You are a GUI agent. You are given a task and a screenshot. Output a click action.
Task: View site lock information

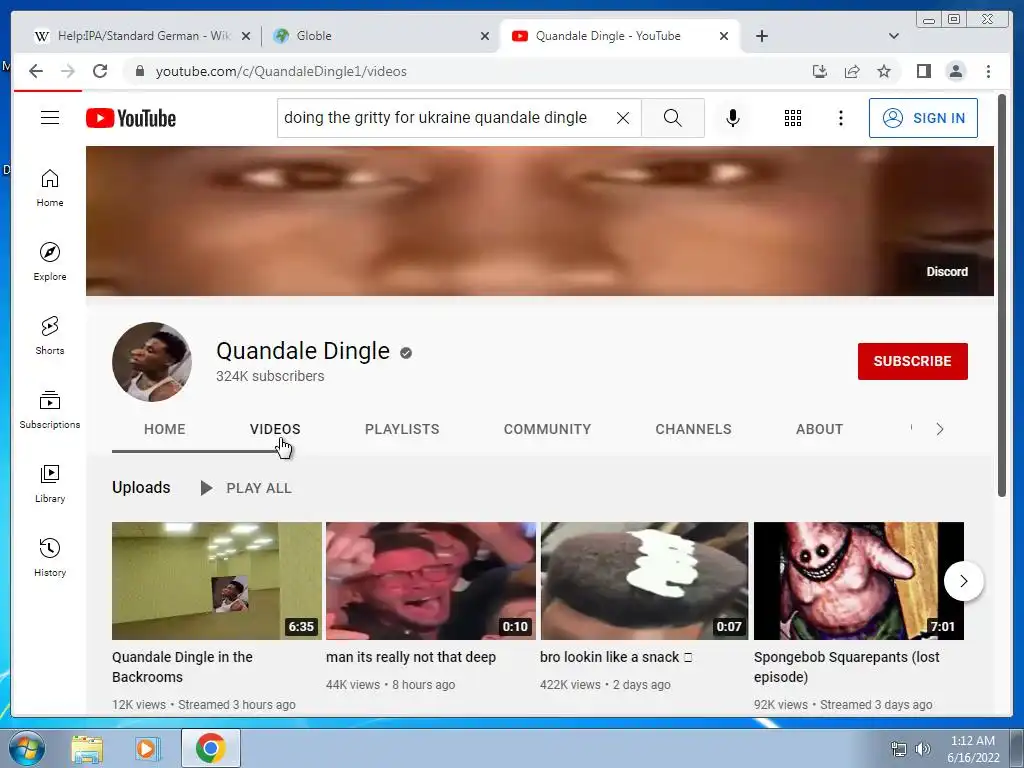pyautogui.click(x=139, y=71)
